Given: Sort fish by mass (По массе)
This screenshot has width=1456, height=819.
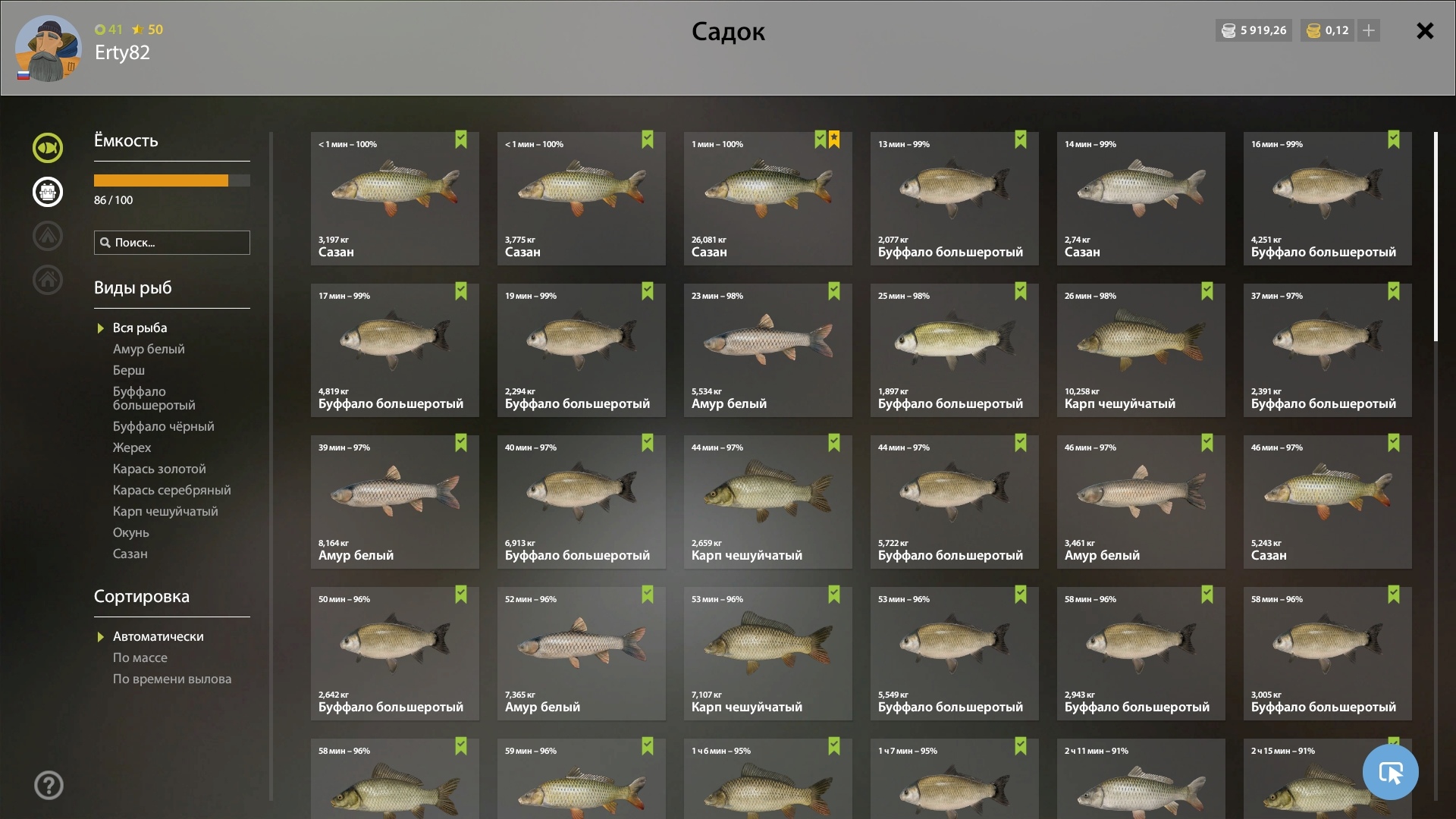Looking at the screenshot, I should point(140,657).
